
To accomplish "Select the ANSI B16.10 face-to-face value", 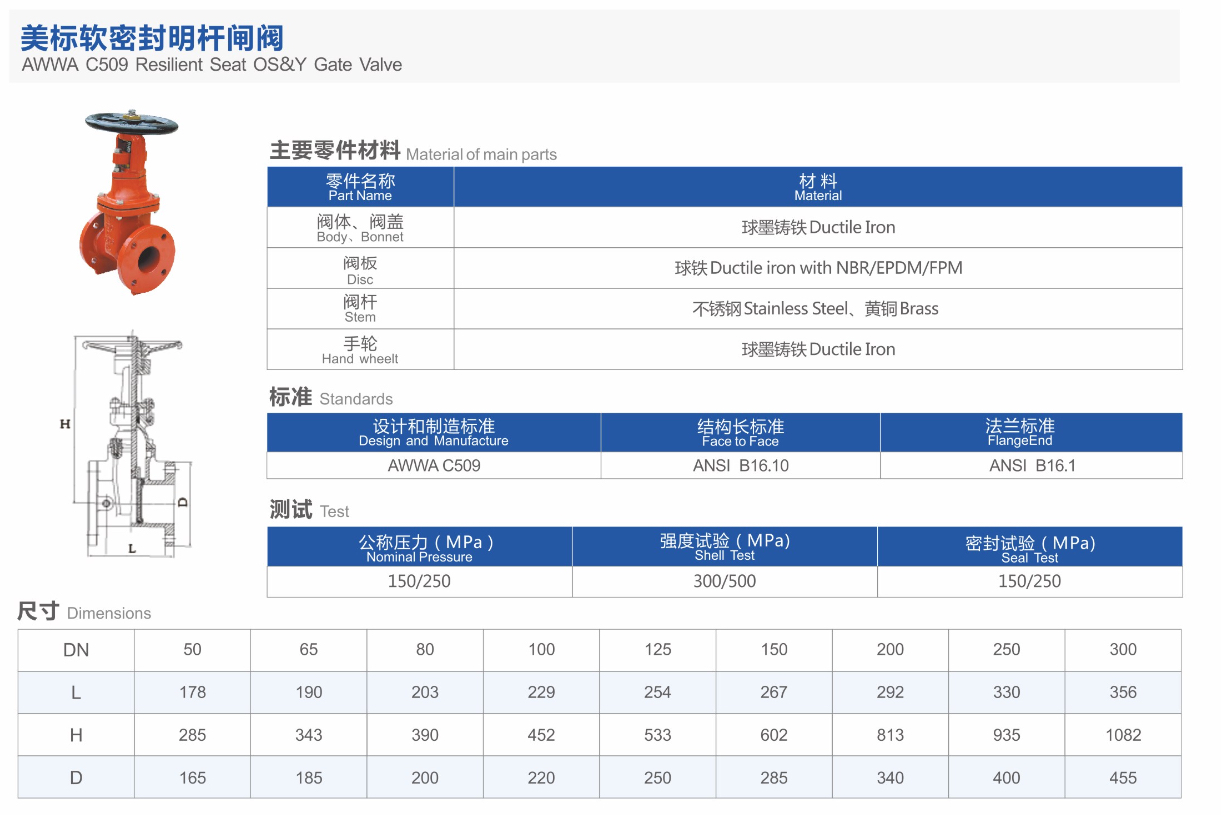I will (x=740, y=465).
